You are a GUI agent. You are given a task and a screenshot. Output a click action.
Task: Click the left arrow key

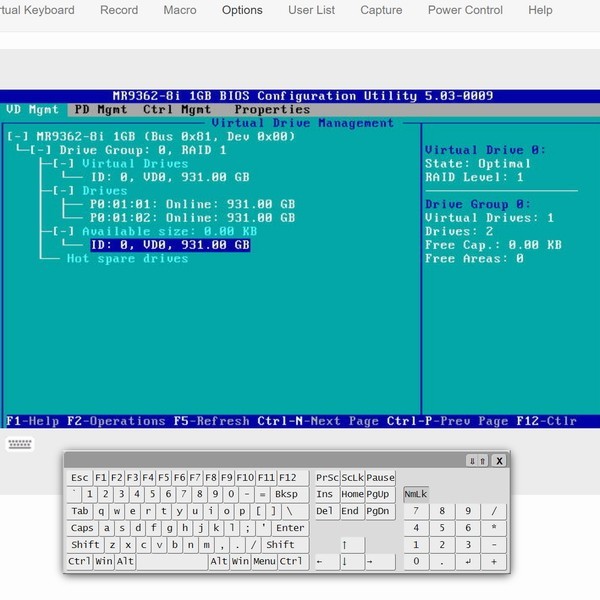click(x=327, y=561)
